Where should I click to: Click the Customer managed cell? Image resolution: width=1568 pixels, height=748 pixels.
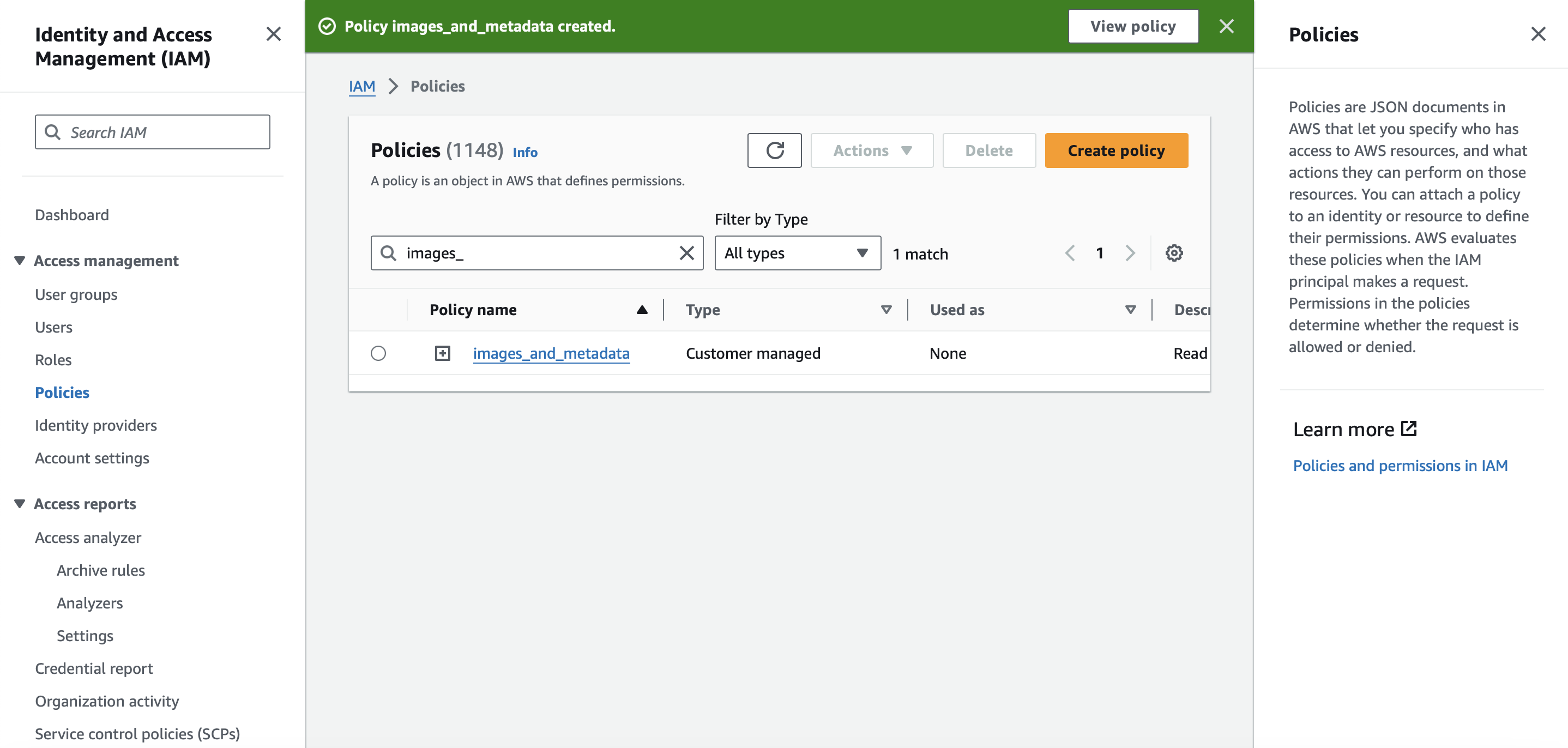pos(753,353)
